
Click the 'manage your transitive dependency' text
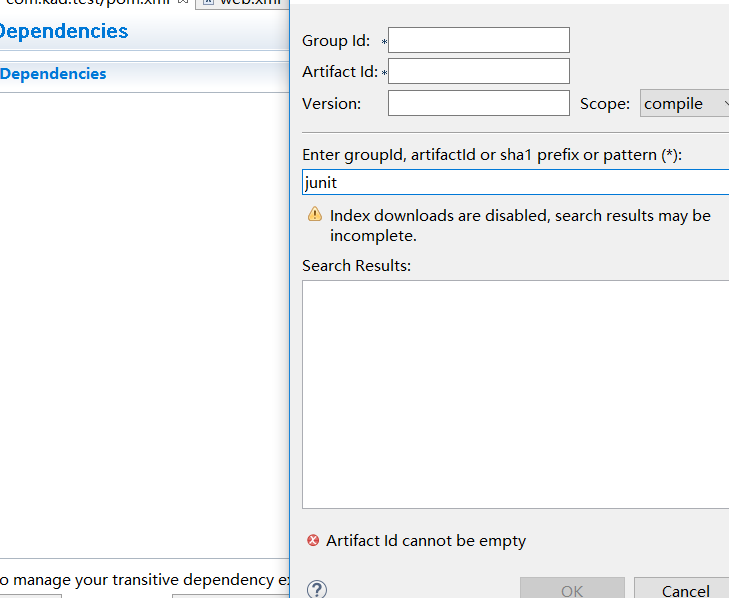pyautogui.click(x=143, y=580)
